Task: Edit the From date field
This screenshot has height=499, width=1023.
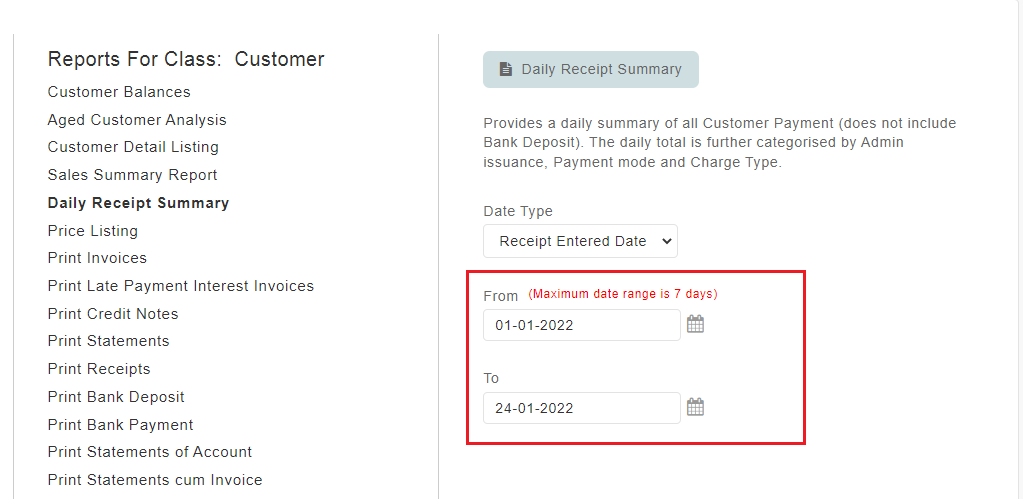Action: point(582,325)
